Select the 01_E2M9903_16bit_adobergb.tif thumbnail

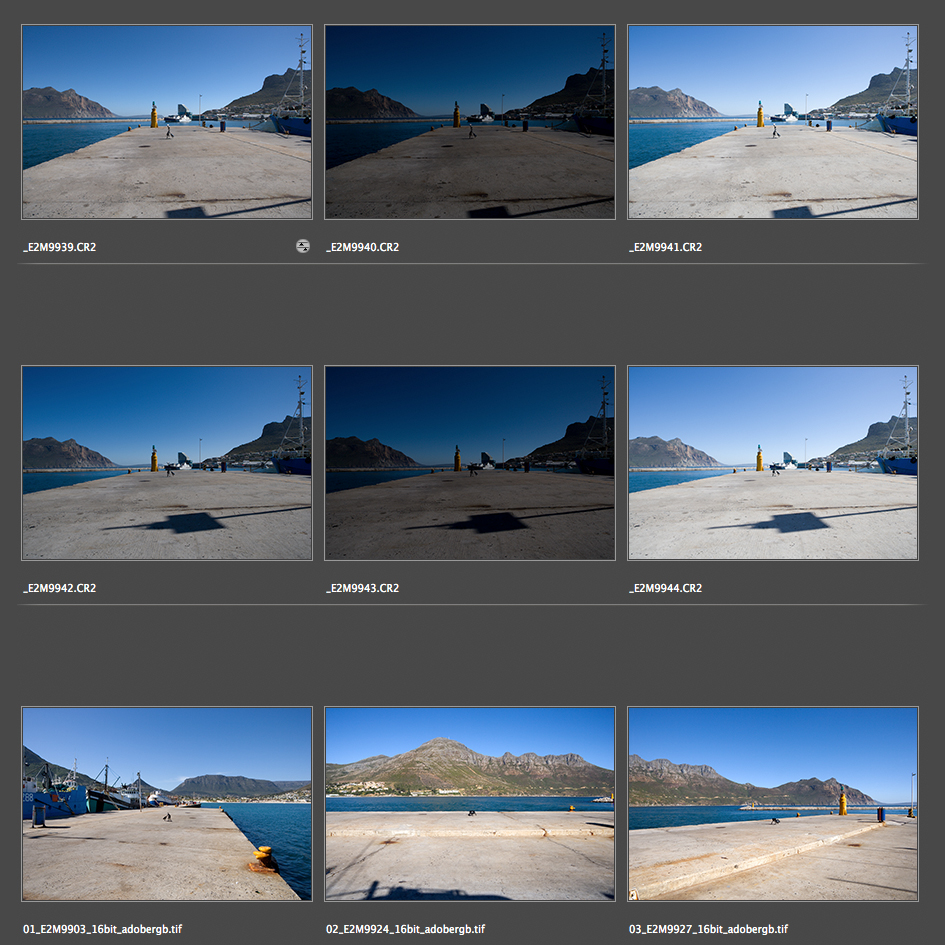(167, 804)
